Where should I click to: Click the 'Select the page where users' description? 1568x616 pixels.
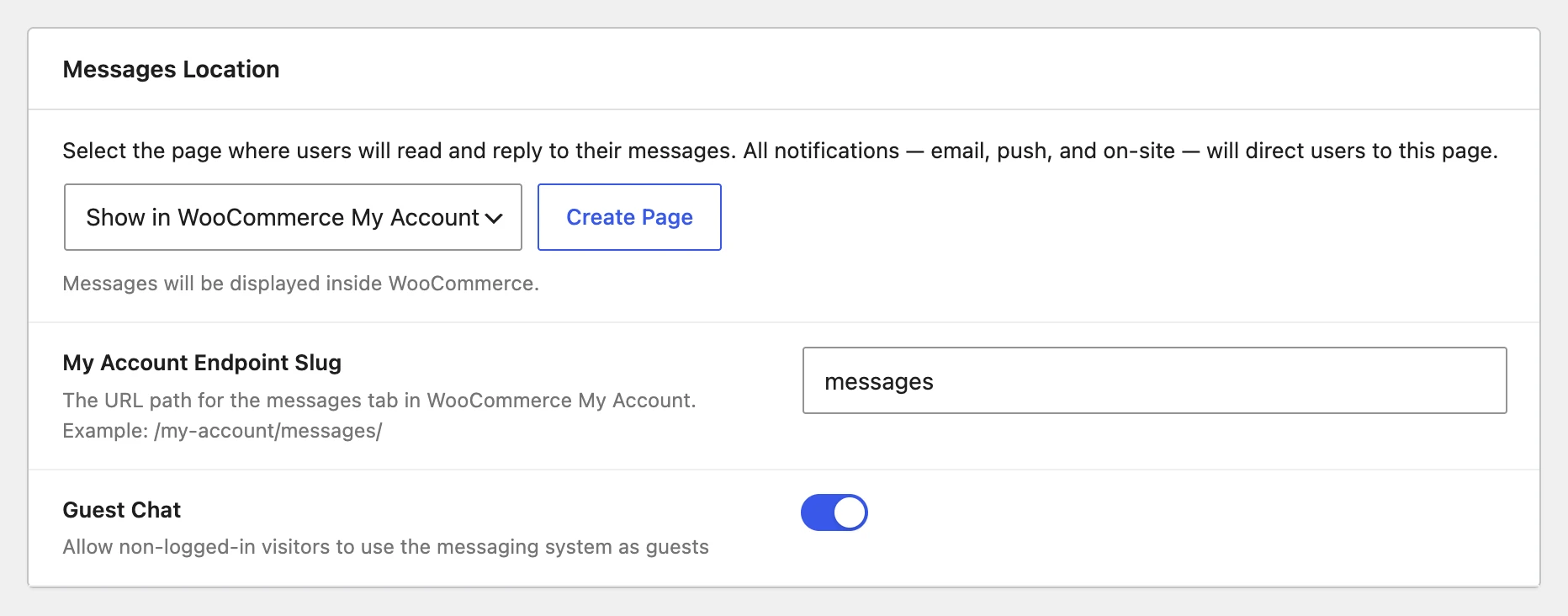[780, 151]
